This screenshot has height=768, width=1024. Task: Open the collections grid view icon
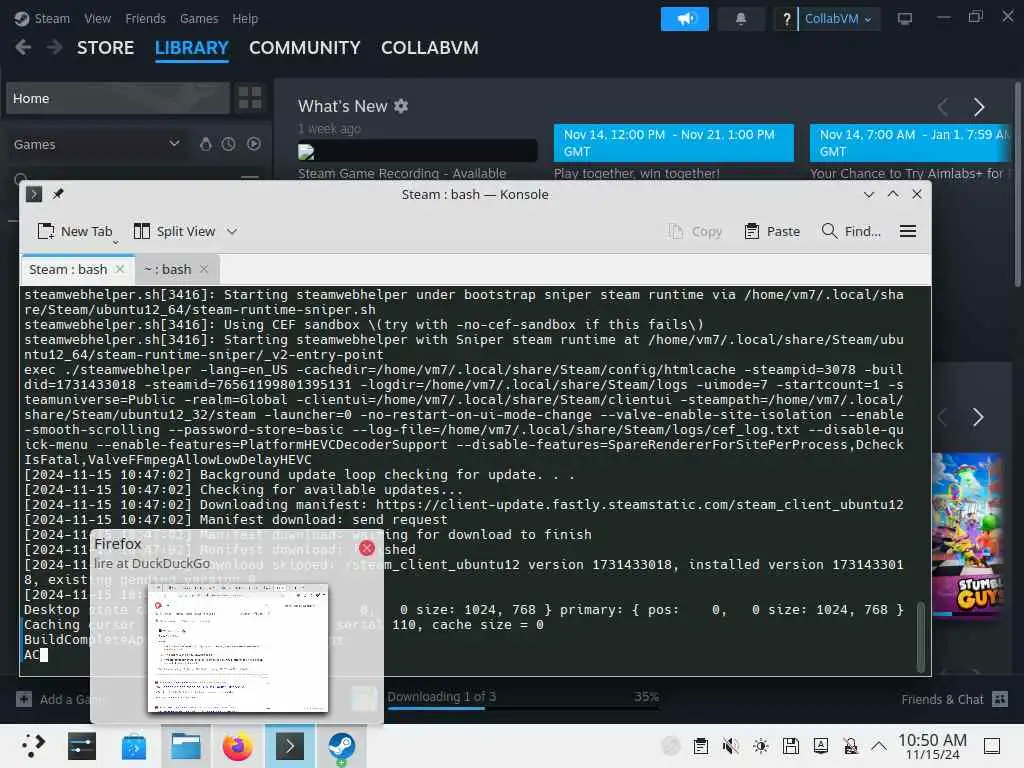tap(249, 98)
